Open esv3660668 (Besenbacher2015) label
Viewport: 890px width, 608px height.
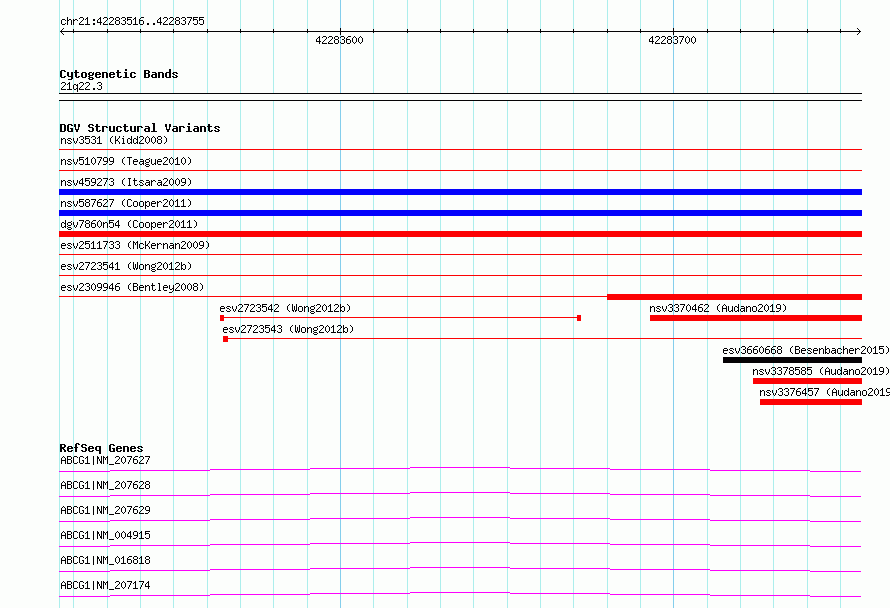806,350
